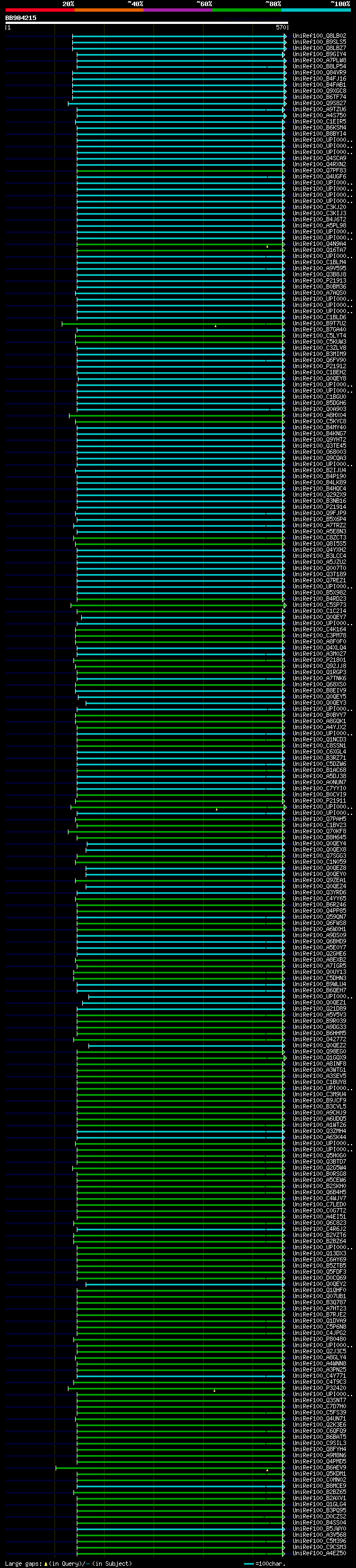This screenshot has width=356, height=1568.
Task: Select hit label UniRef100_A9TZU6
Action: [x=319, y=109]
